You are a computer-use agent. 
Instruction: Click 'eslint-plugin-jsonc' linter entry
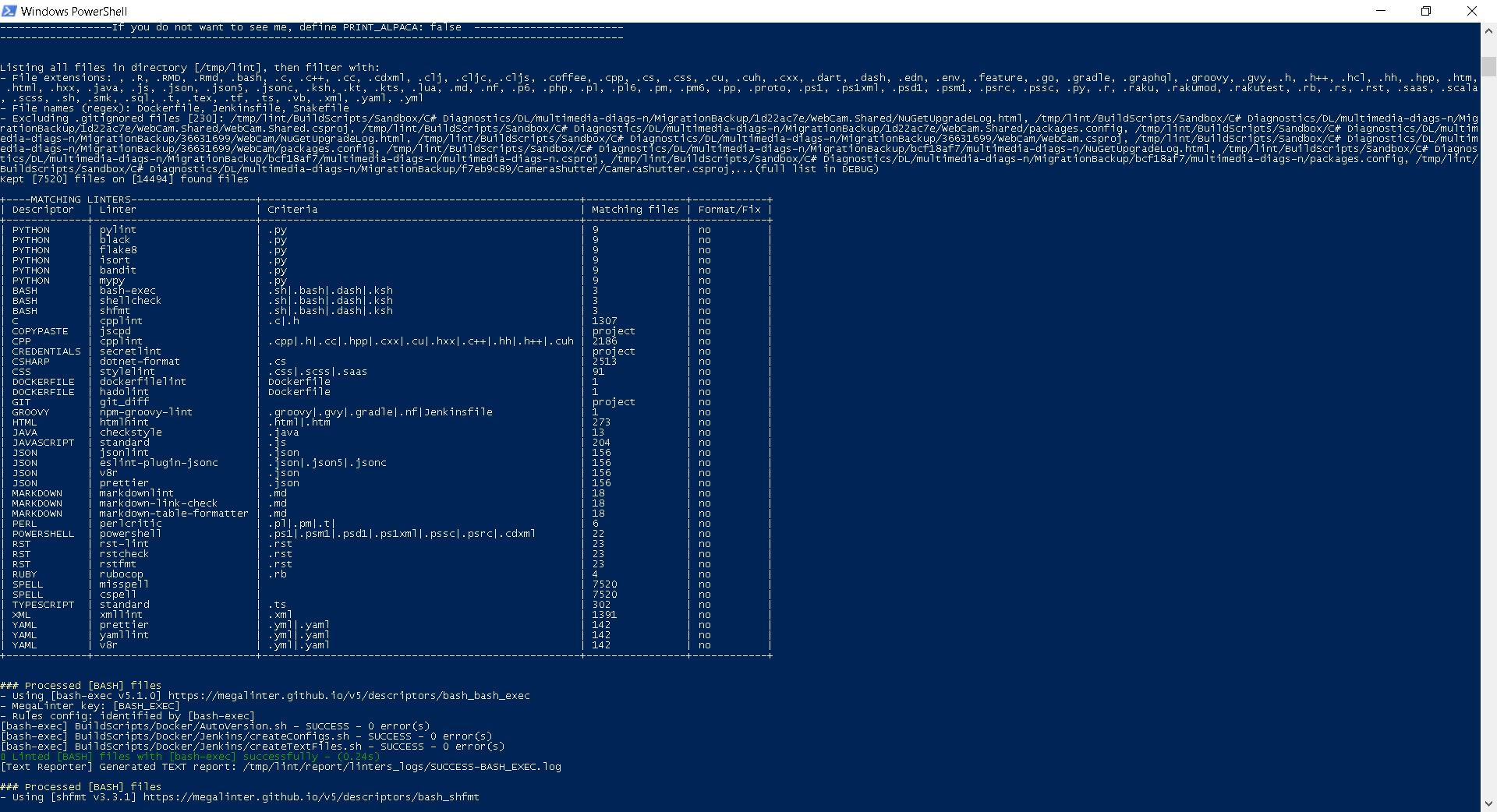(x=158, y=463)
